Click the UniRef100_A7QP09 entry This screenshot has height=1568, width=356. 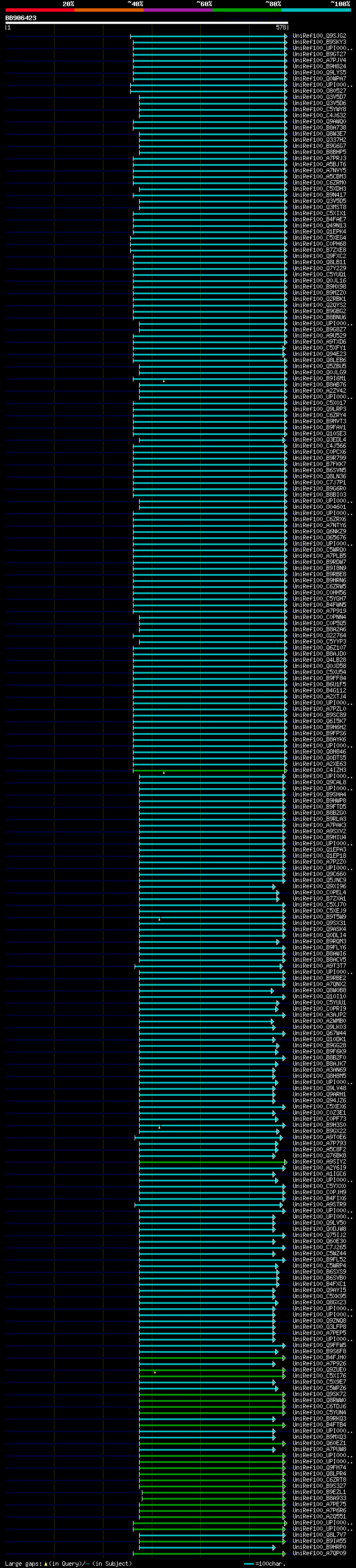pos(319,1553)
